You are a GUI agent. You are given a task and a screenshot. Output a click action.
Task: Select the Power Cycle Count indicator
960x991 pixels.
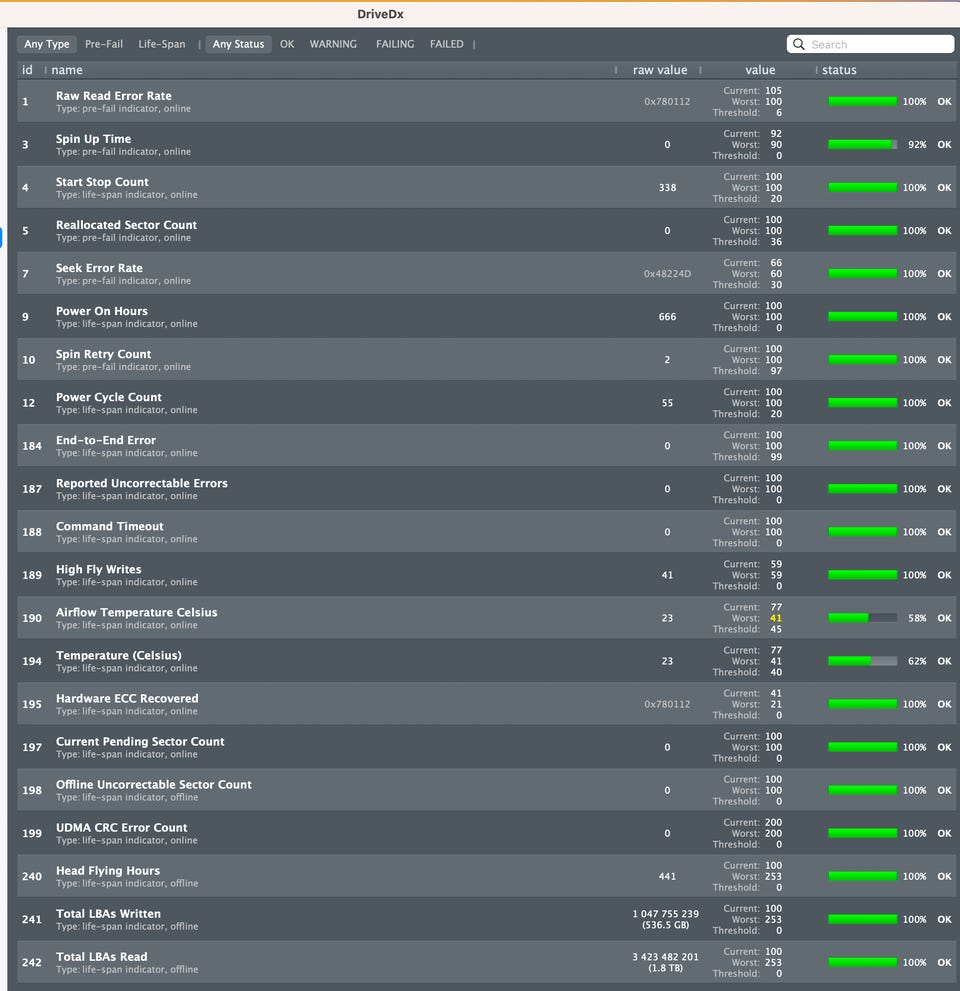click(486, 403)
